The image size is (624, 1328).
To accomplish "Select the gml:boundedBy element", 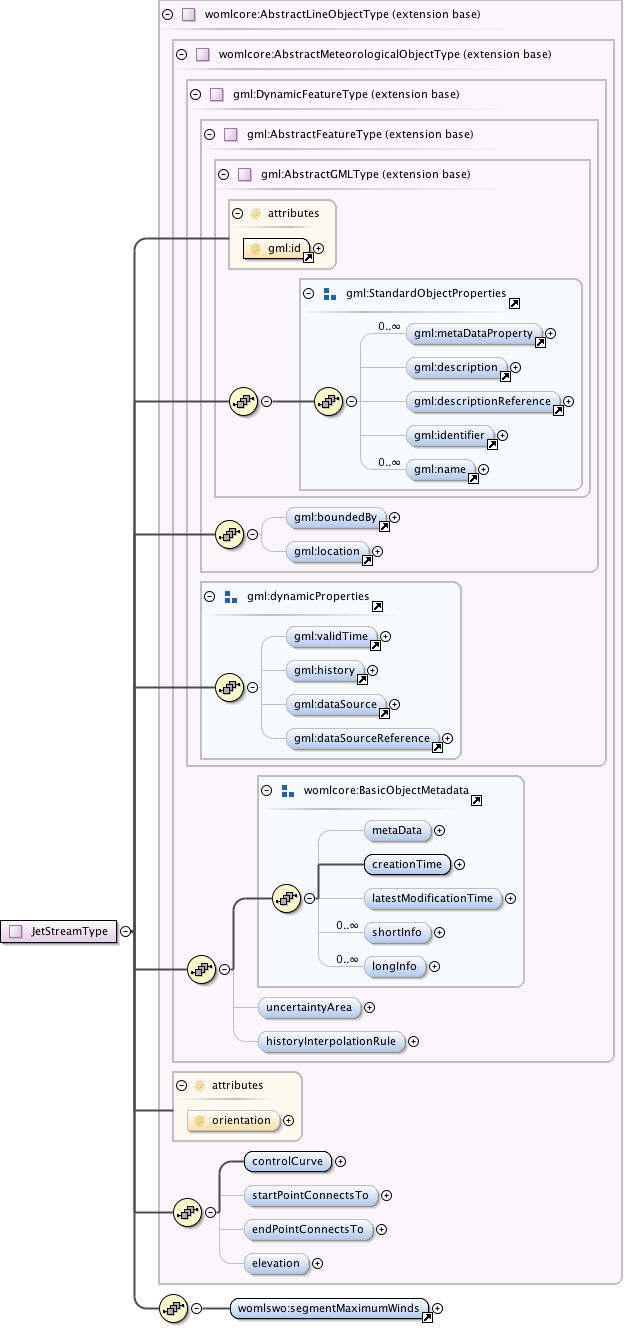I will 337,518.
